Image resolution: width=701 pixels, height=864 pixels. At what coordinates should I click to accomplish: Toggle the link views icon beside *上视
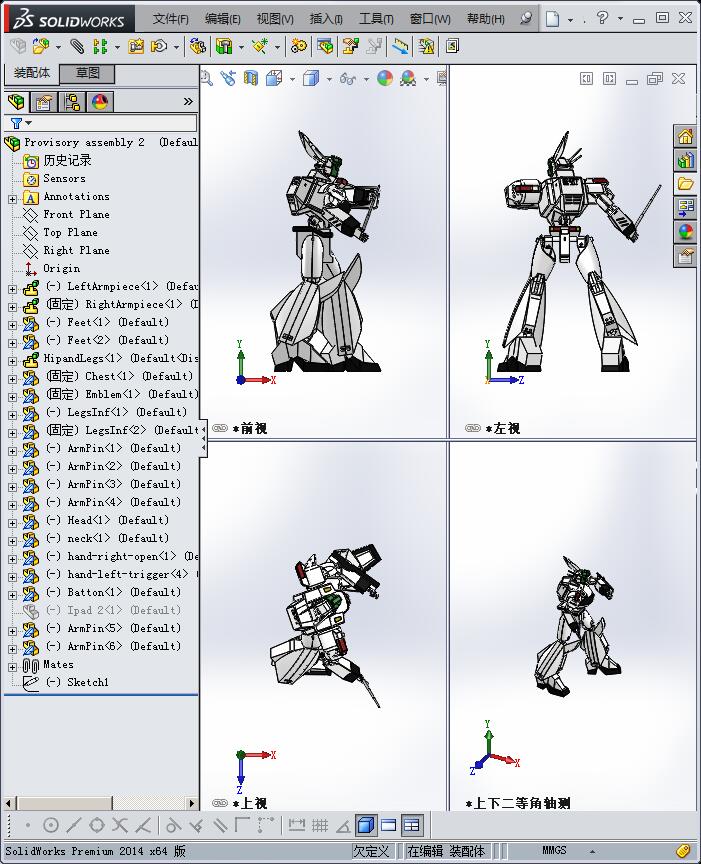click(220, 803)
